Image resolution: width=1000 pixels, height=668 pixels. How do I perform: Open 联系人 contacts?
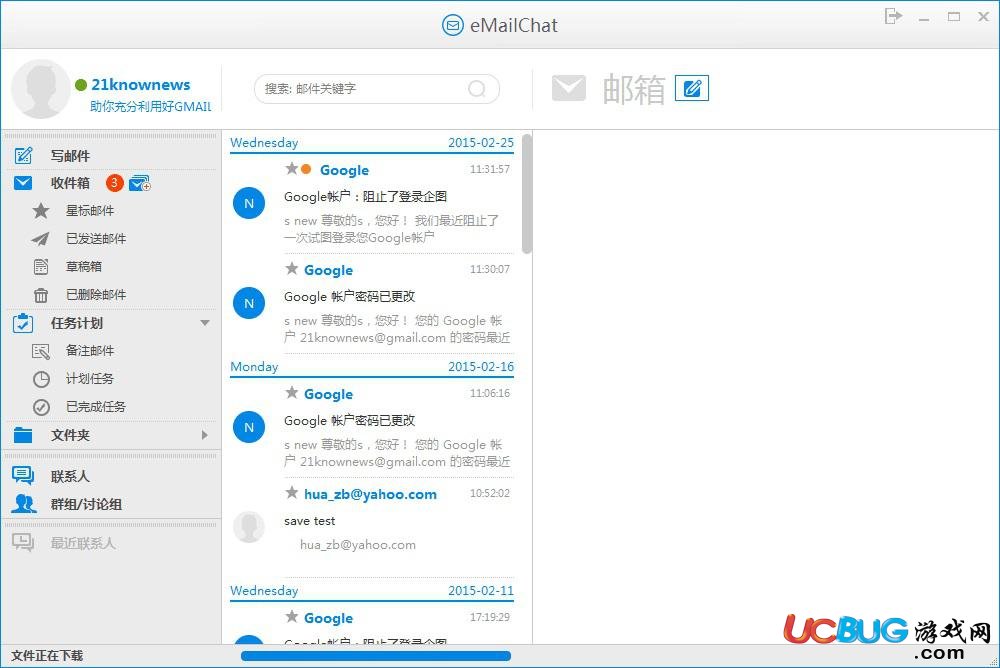pos(70,477)
